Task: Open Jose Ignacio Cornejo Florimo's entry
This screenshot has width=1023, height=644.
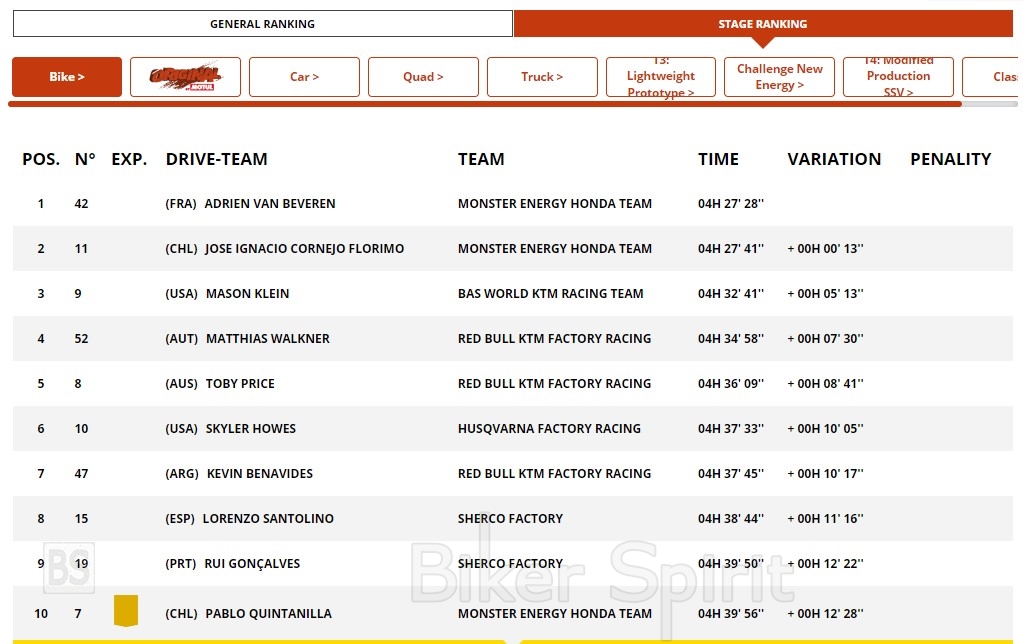Action: point(304,249)
